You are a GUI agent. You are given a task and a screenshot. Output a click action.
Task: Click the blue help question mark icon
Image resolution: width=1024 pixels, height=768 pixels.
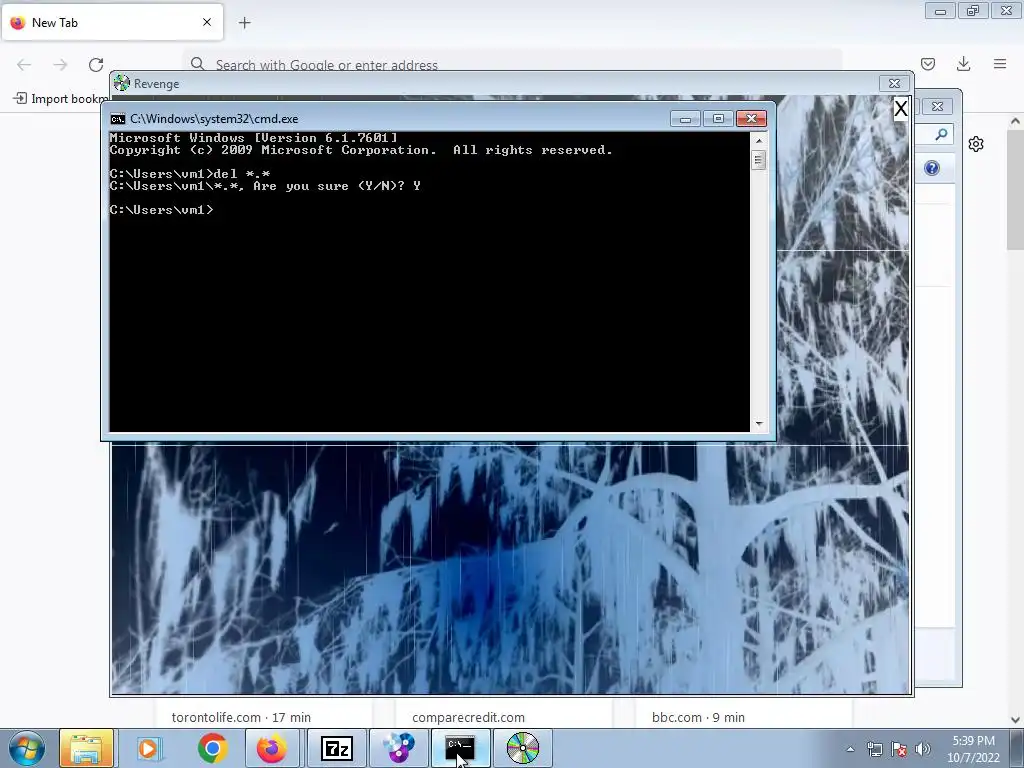pos(932,168)
